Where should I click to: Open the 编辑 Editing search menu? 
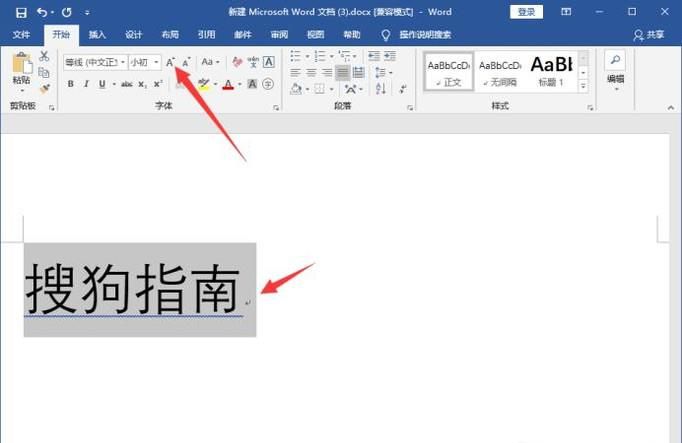(x=615, y=70)
